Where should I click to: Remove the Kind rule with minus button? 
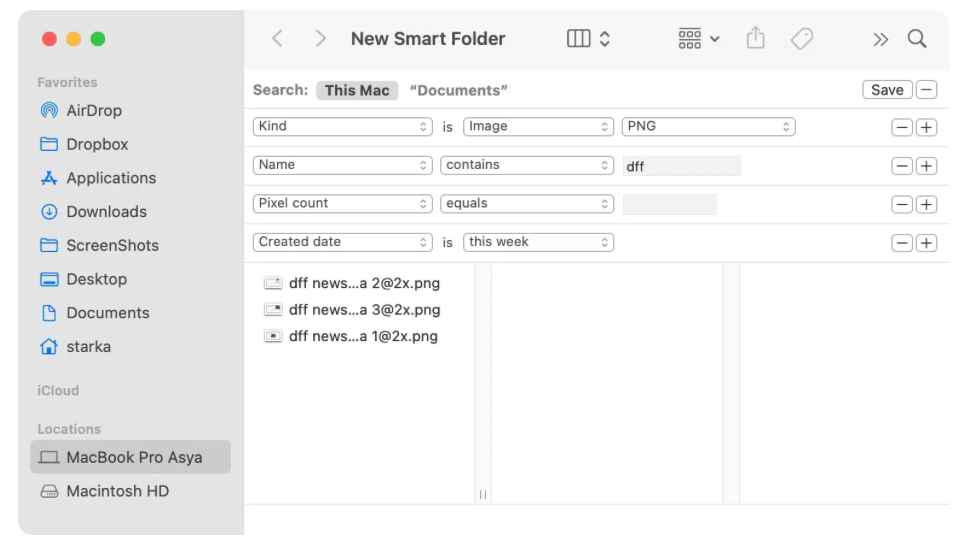(902, 127)
